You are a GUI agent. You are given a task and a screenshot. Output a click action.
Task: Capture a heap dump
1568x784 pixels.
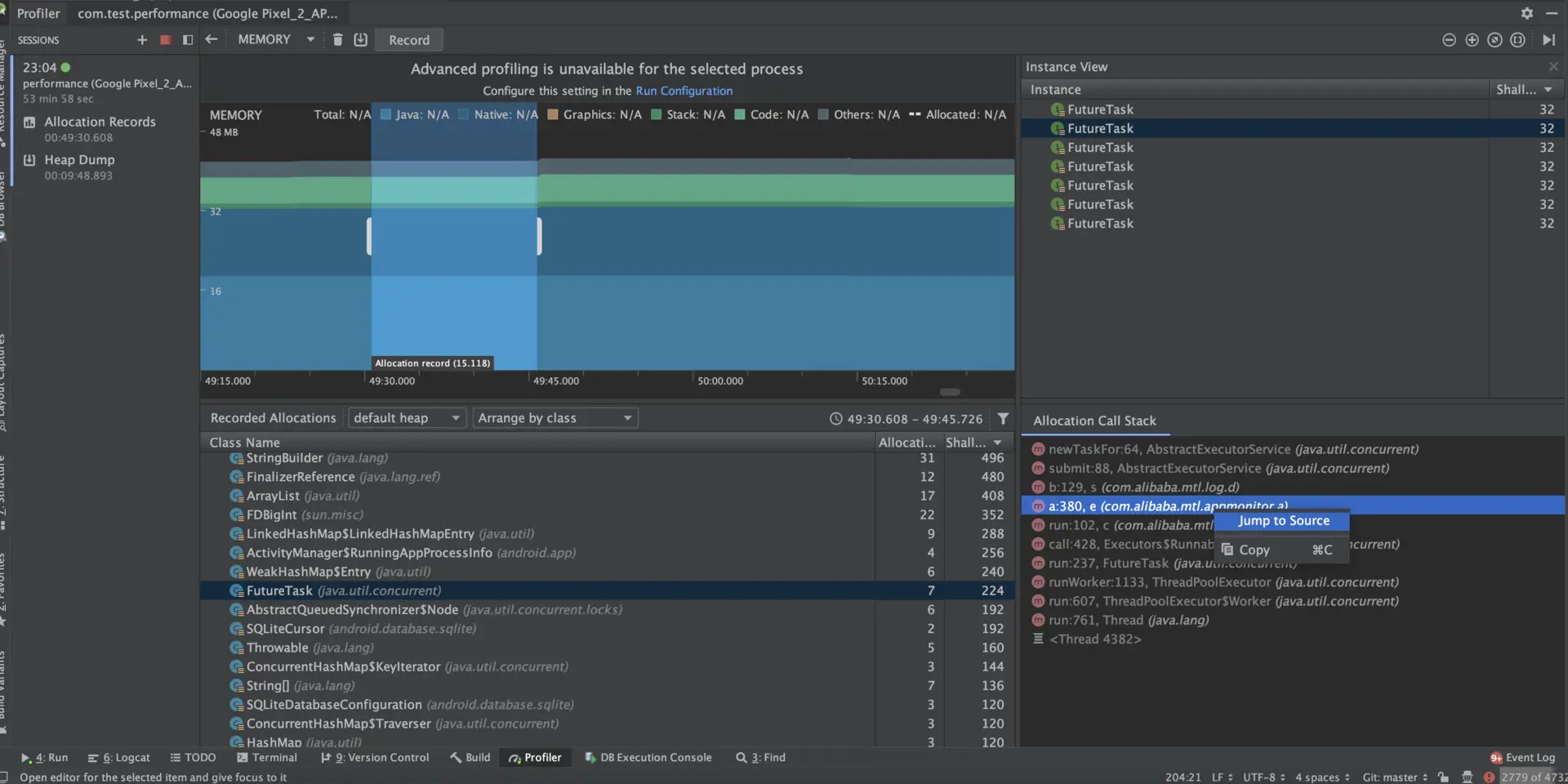[360, 40]
